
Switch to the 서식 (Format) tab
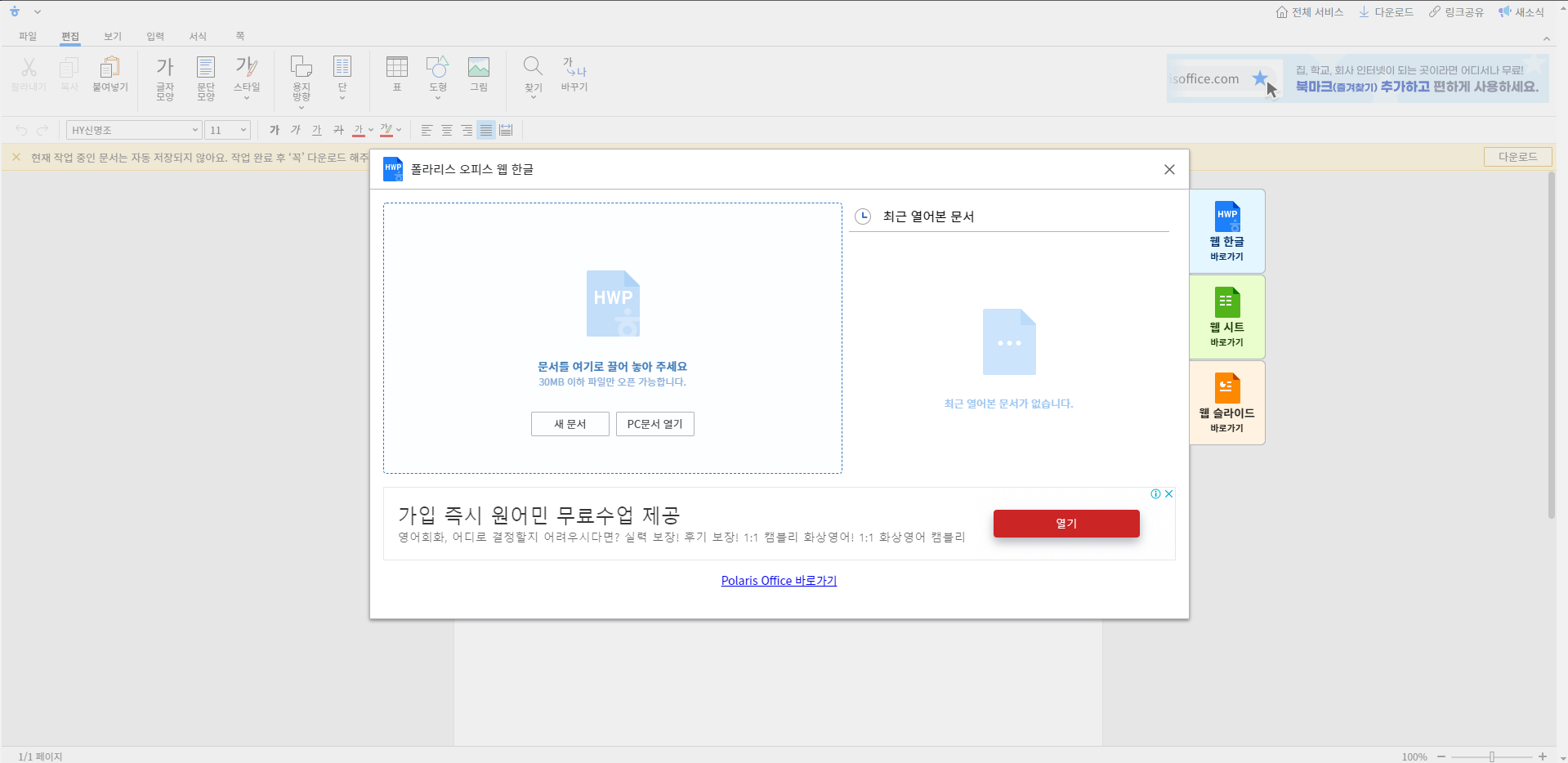click(x=198, y=37)
